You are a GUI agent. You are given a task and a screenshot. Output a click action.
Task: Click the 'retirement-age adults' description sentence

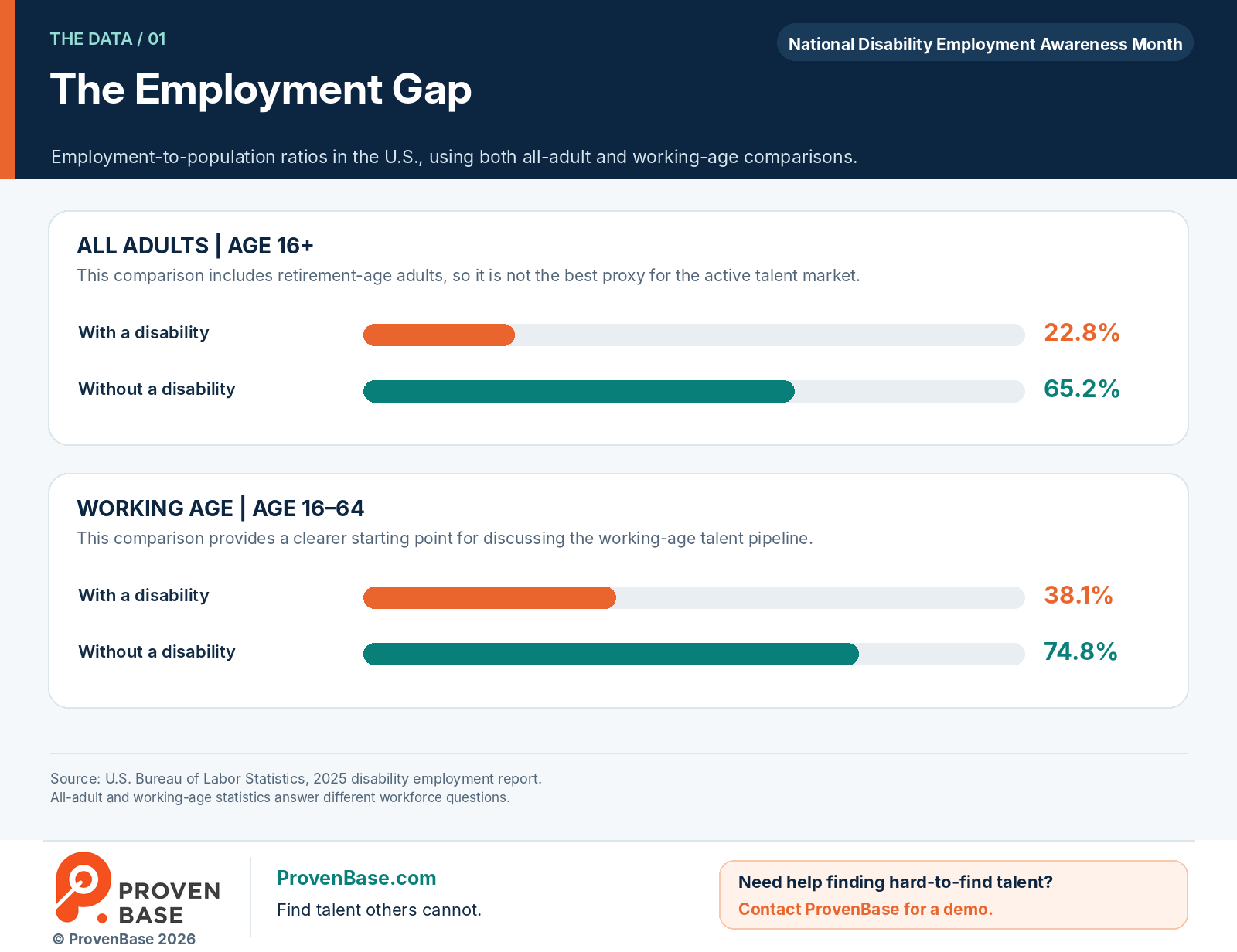469,276
